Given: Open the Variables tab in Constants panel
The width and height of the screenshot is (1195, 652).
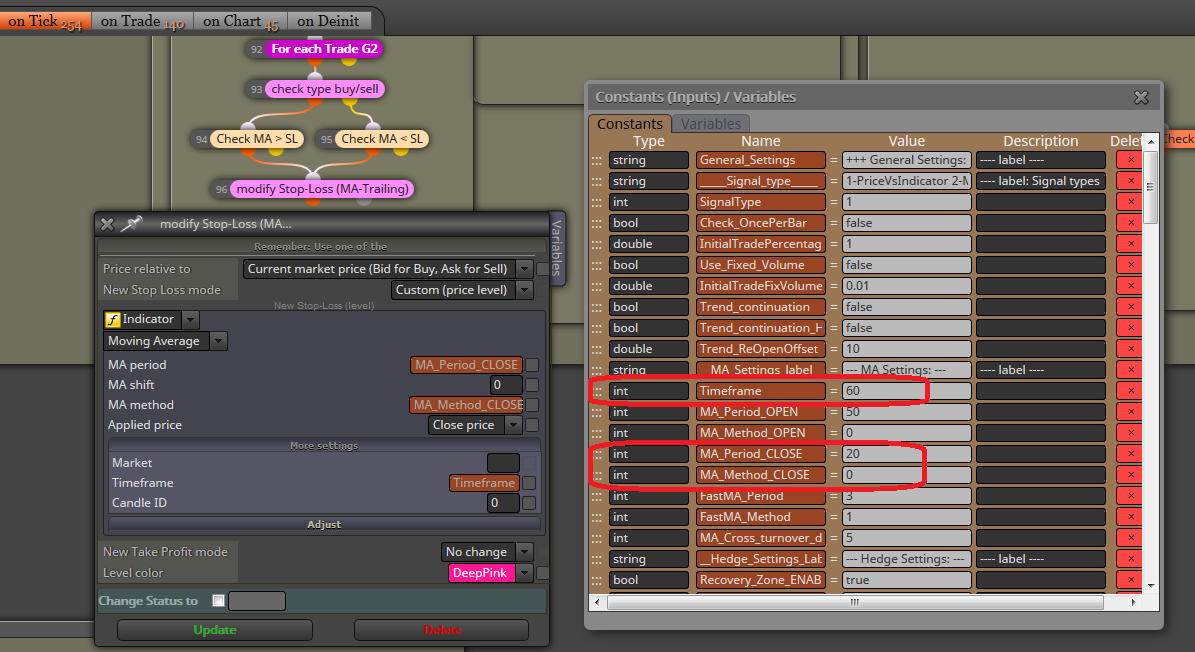Looking at the screenshot, I should coord(710,123).
